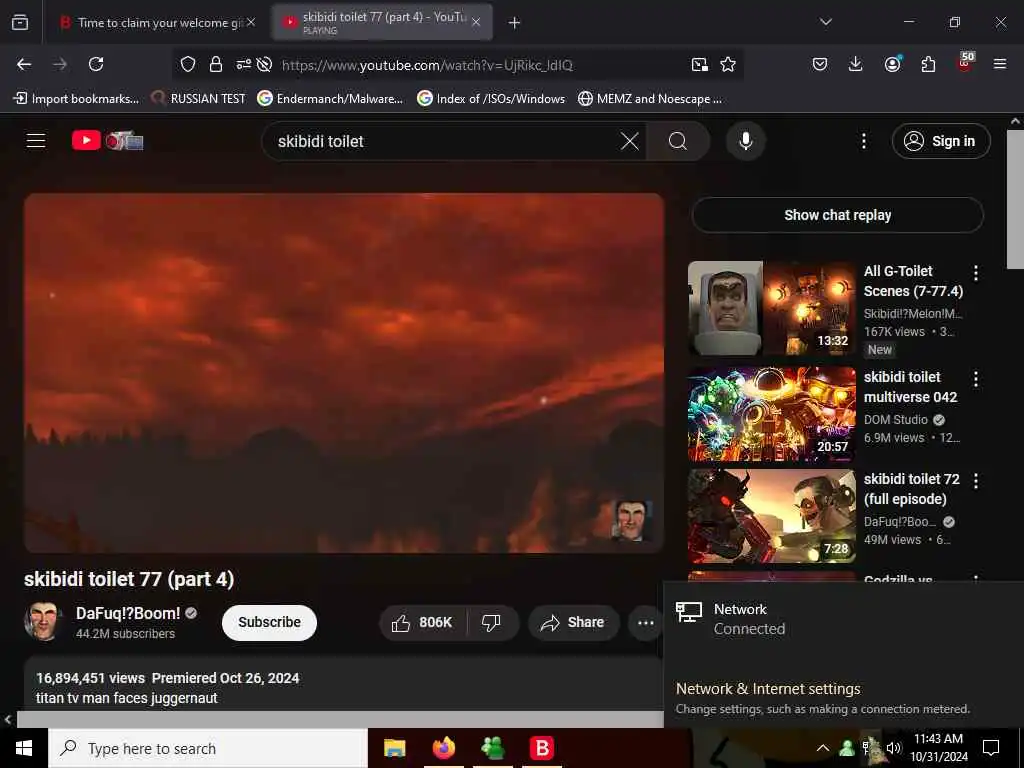Open ad blocker extension showing 50
Image resolution: width=1024 pixels, height=768 pixels.
965,62
